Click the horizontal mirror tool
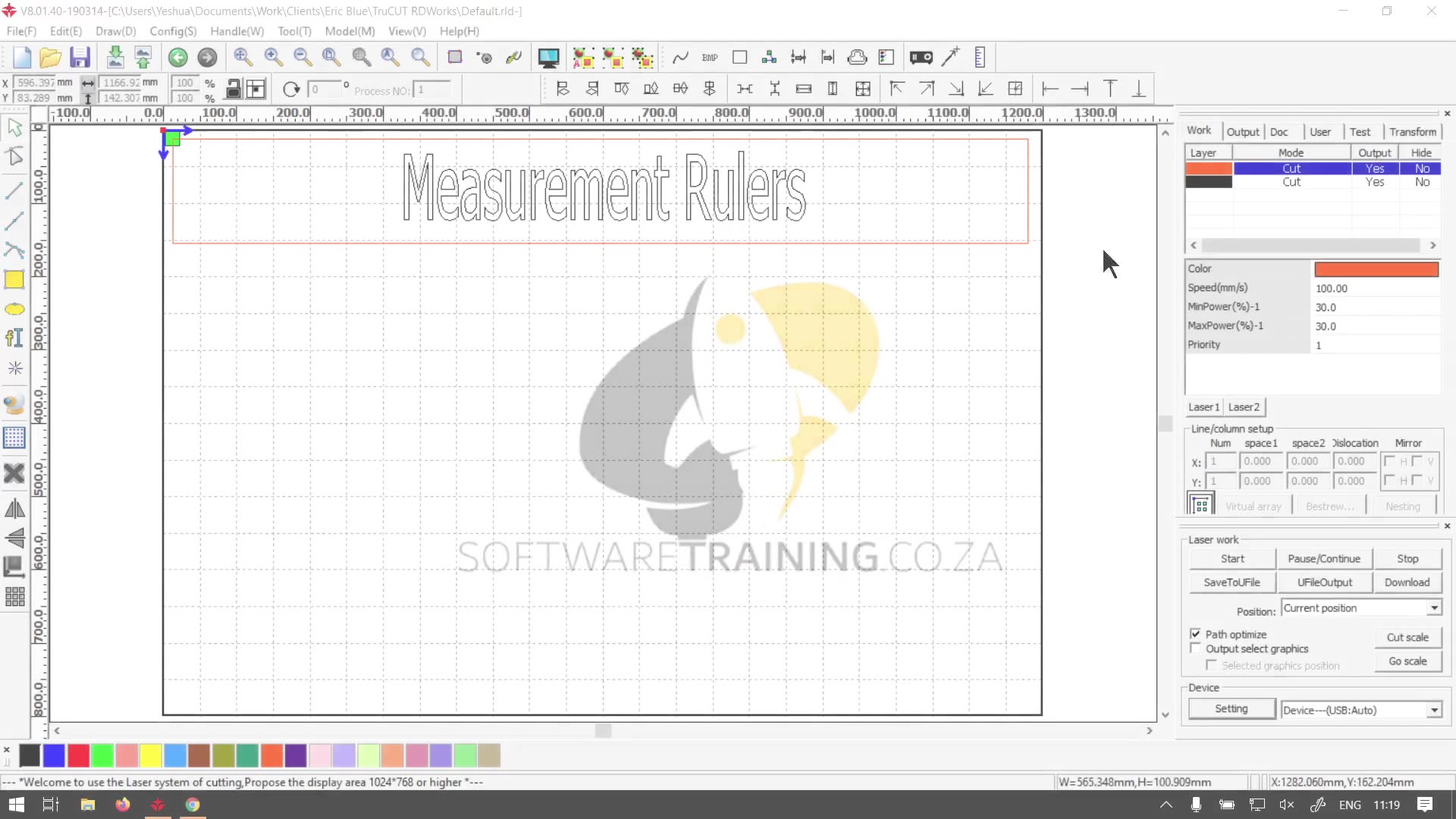The height and width of the screenshot is (819, 1456). 14,509
